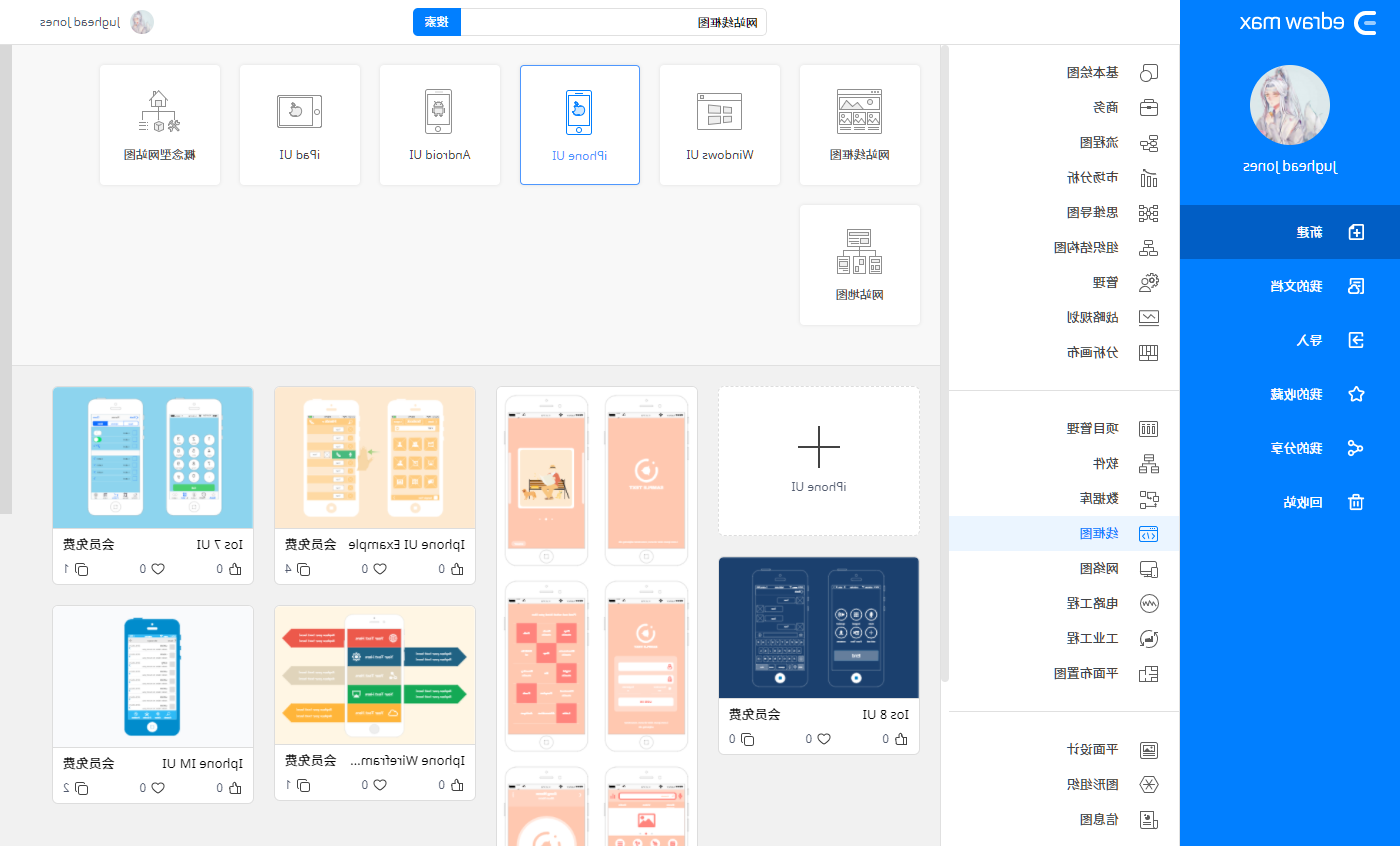1400x846 pixels.
Task: Click the 搜索 search button
Action: pos(437,22)
